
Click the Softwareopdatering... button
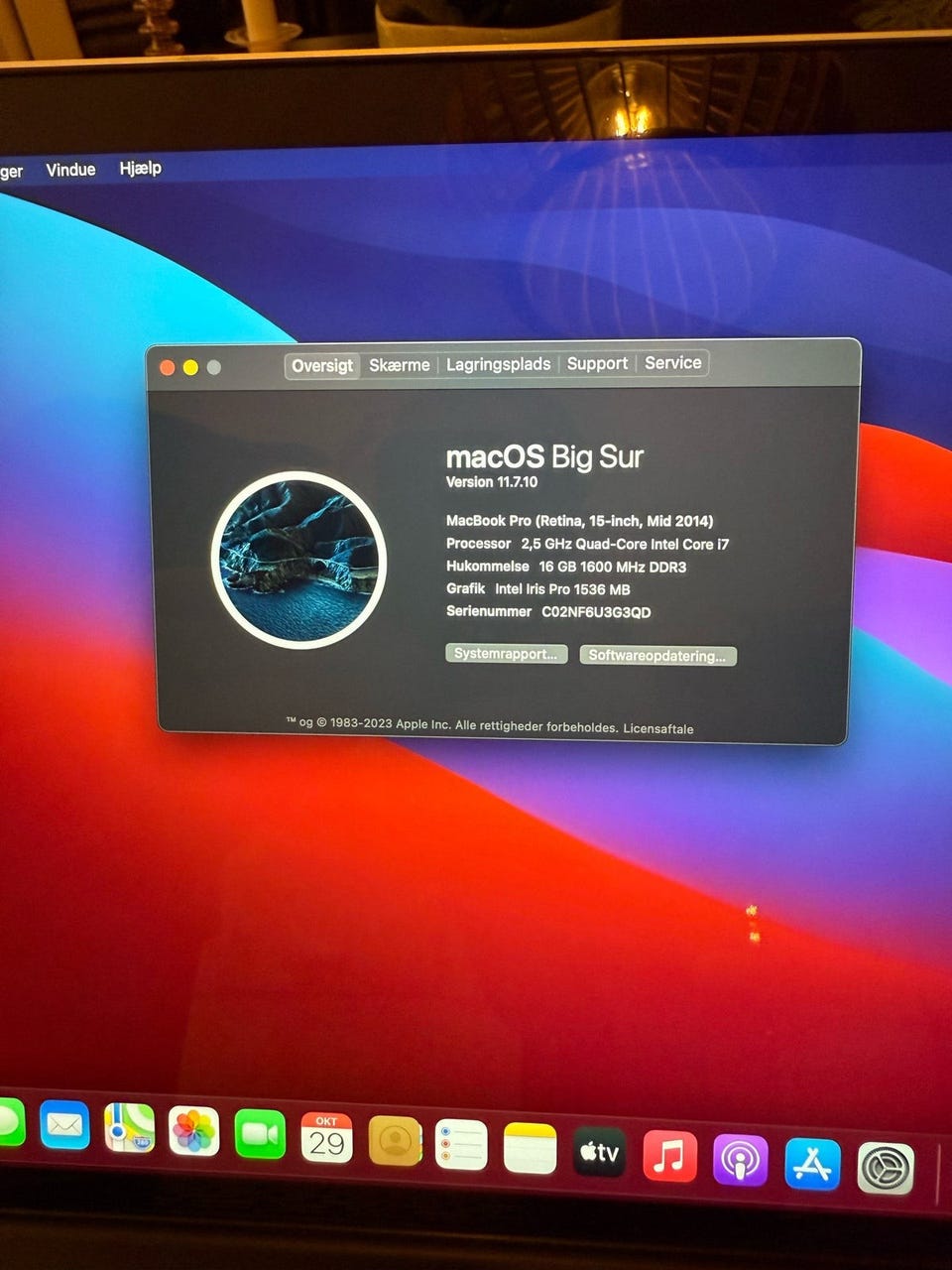click(x=657, y=656)
